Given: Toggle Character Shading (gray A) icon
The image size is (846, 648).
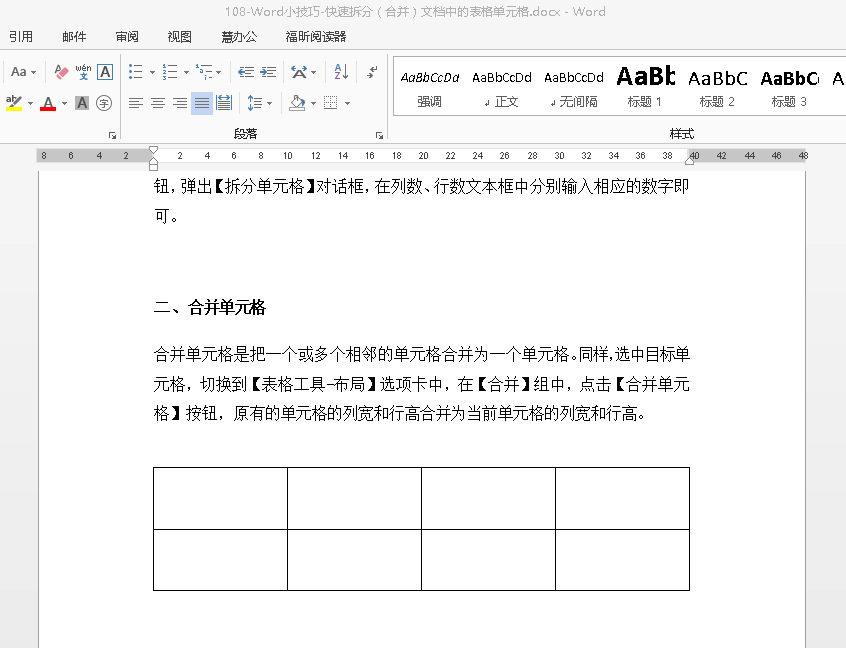Looking at the screenshot, I should [82, 103].
